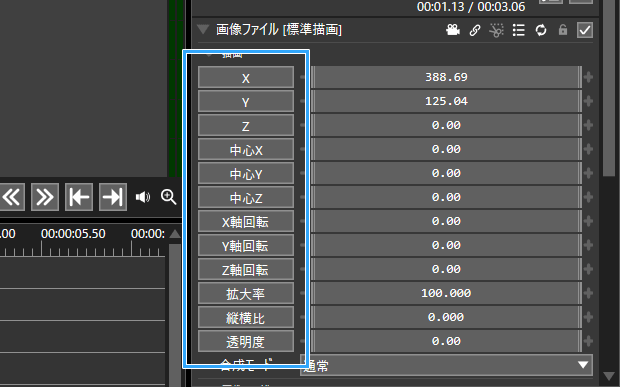Click the timeline scrollbar up arrow
Viewport: 620px width, 387px height.
(175, 234)
